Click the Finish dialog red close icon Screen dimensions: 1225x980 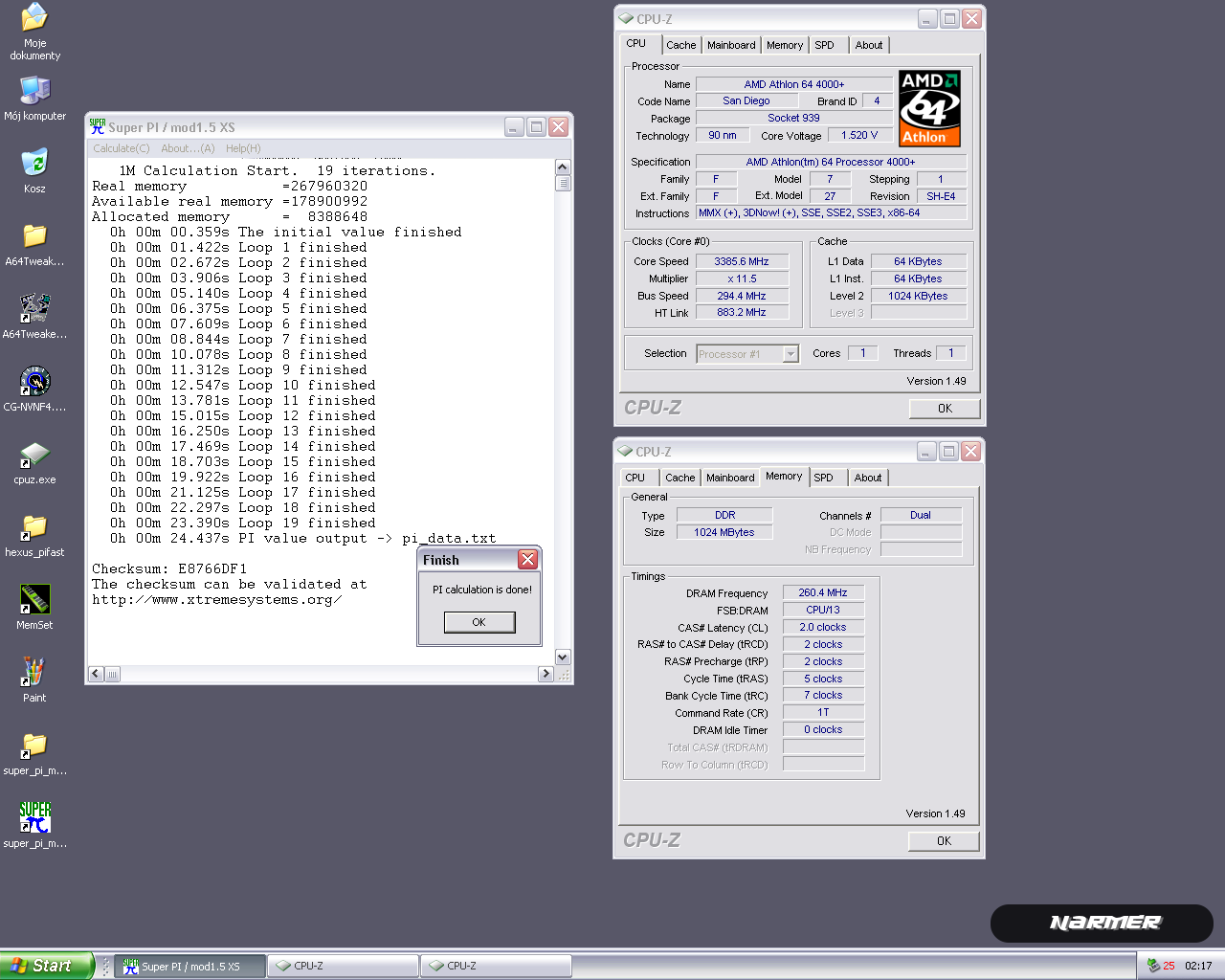pos(527,559)
